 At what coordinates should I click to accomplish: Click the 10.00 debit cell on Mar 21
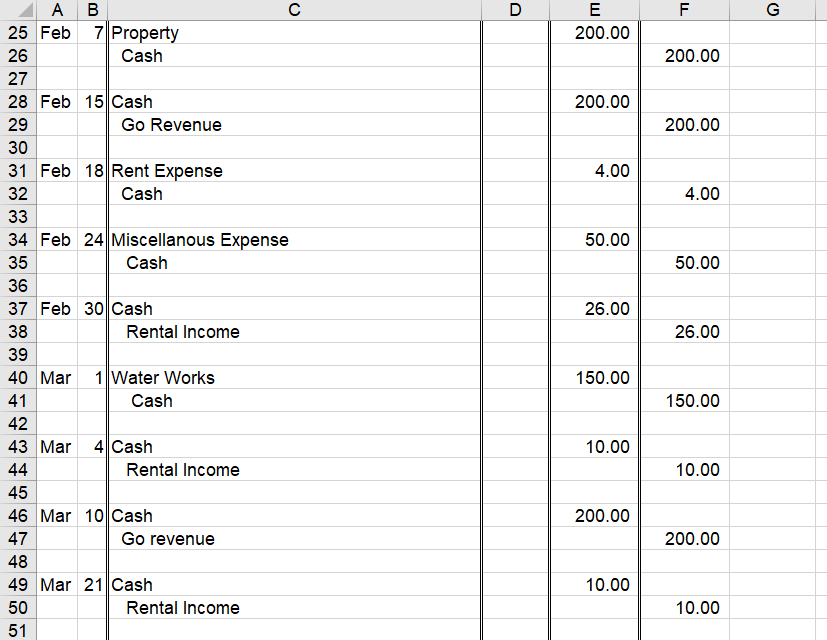595,585
